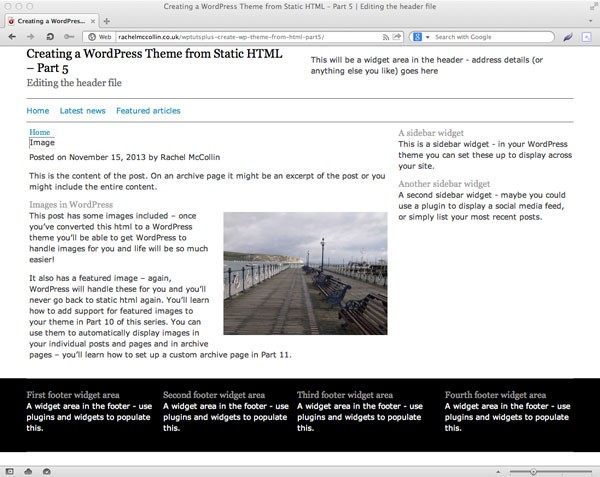Click the broken Image placeholder
The width and height of the screenshot is (600, 477).
(x=42, y=143)
